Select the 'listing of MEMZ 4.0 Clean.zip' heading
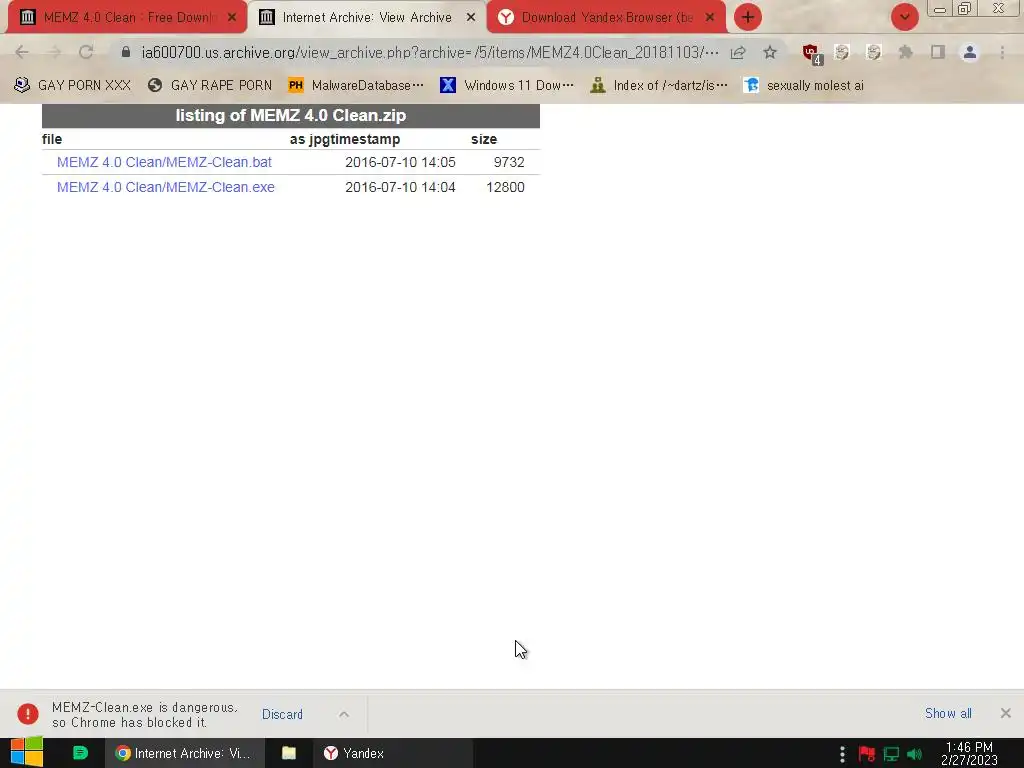The height and width of the screenshot is (768, 1024). click(x=291, y=116)
